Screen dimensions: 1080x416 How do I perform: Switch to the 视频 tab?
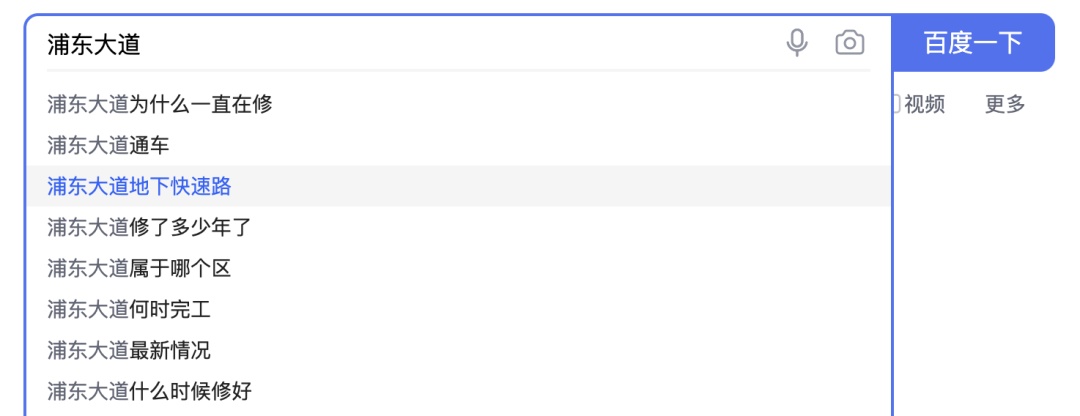coord(923,104)
